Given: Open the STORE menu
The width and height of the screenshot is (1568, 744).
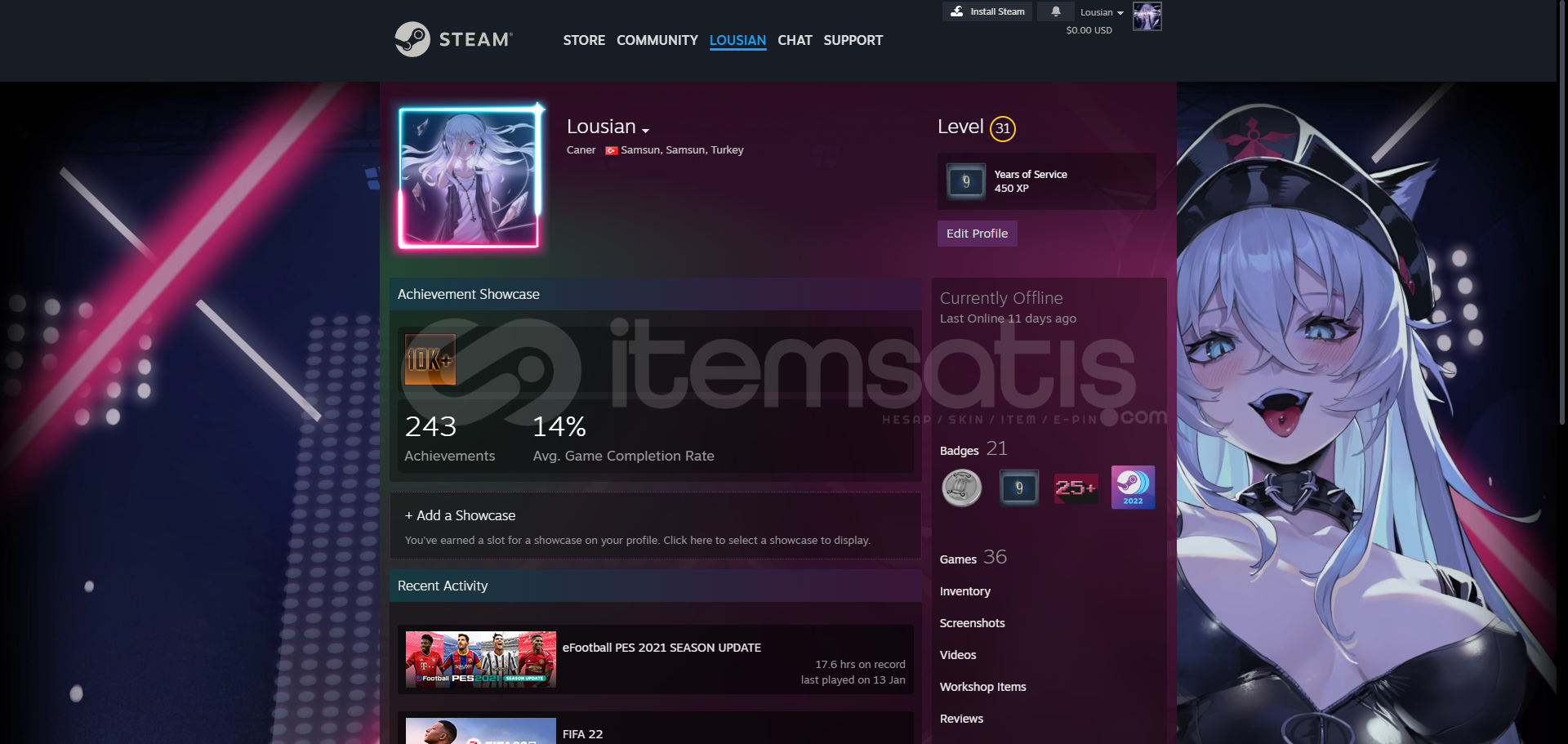Looking at the screenshot, I should click(x=584, y=40).
